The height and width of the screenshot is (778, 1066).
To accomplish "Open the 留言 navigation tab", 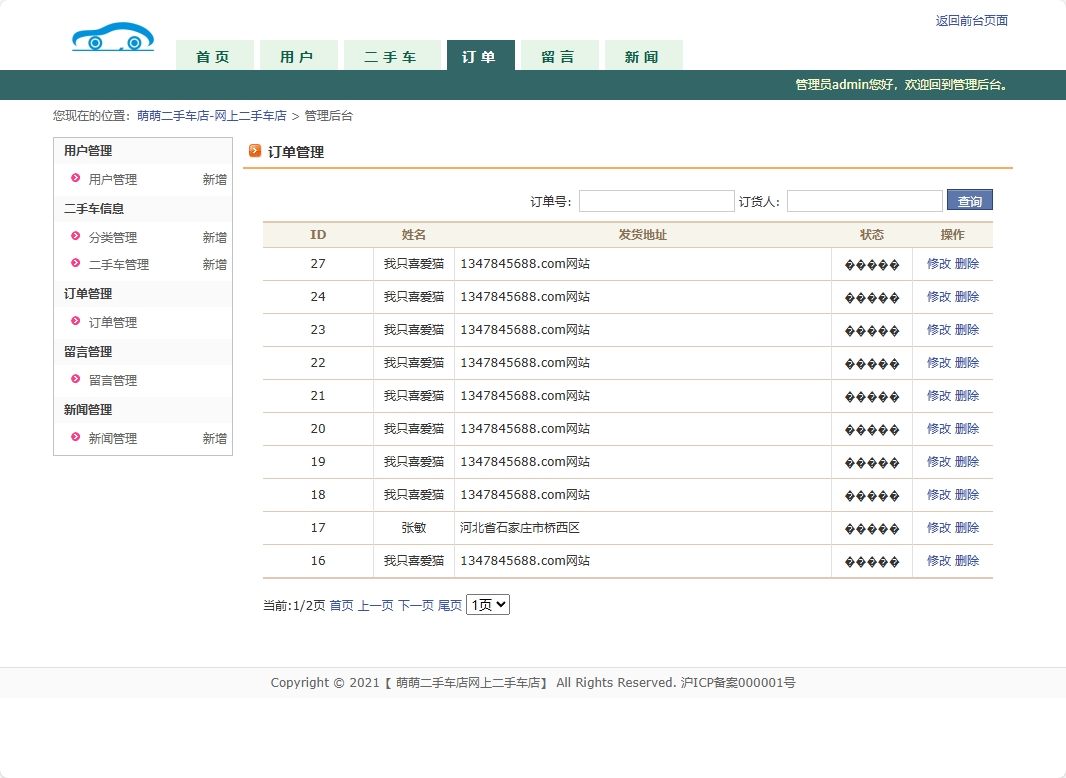I will pyautogui.click(x=558, y=57).
